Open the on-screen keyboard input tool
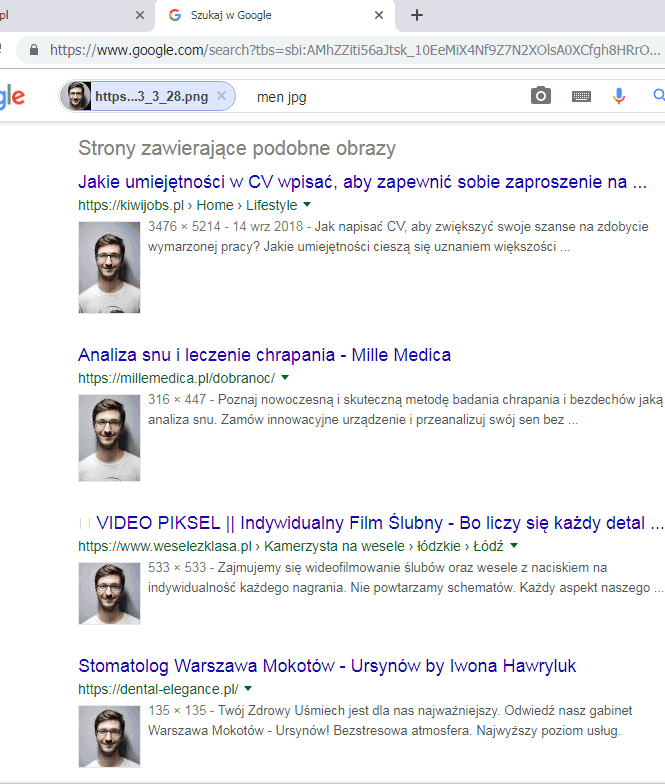 tap(581, 96)
